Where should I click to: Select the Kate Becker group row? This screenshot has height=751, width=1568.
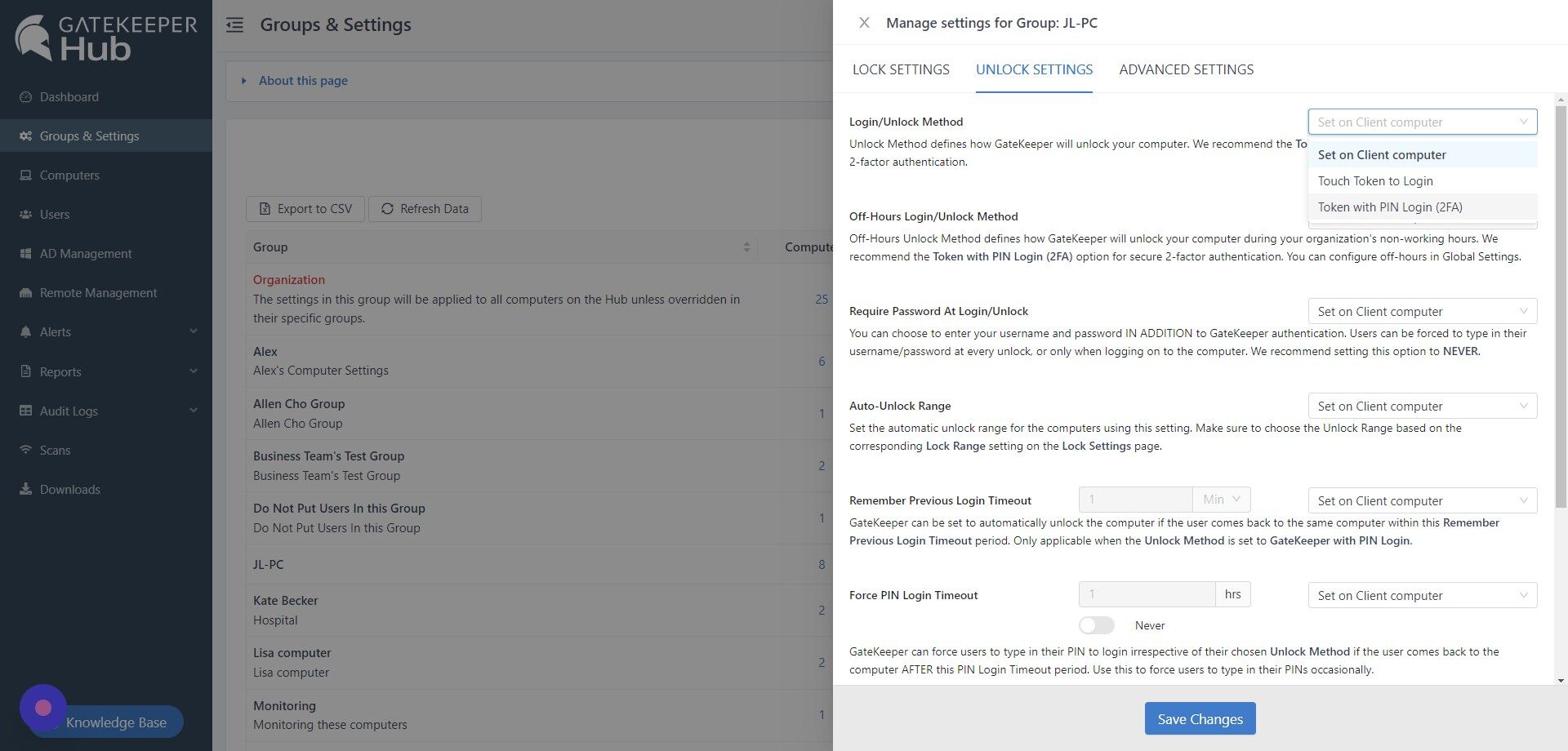coord(539,610)
